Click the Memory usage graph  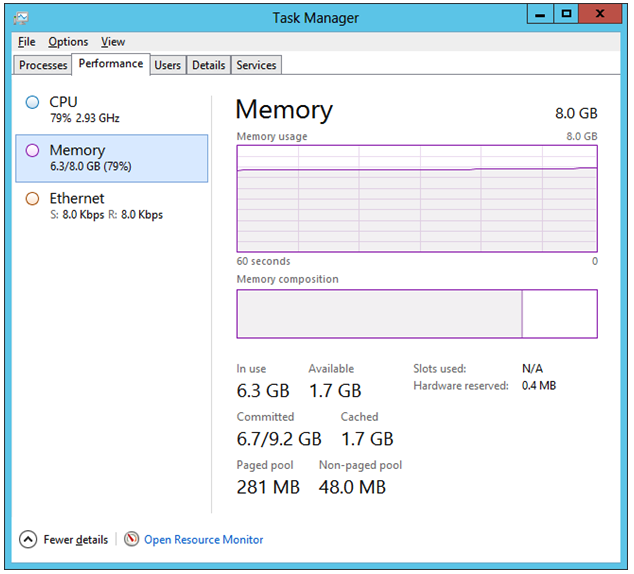coord(417,198)
